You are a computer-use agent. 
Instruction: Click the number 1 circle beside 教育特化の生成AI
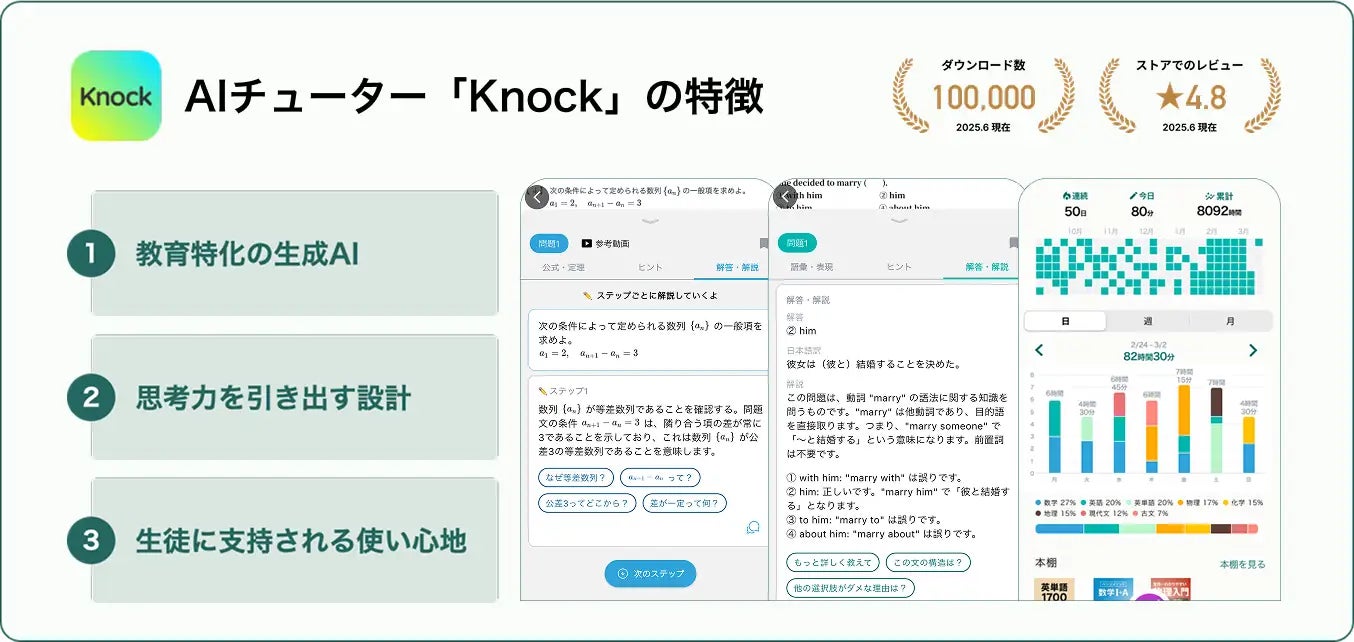pyautogui.click(x=91, y=254)
